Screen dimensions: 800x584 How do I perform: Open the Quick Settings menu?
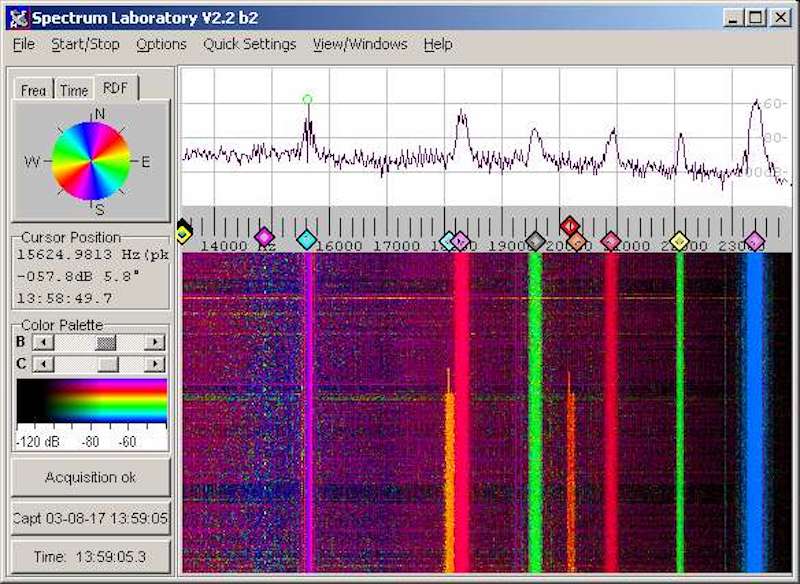249,44
